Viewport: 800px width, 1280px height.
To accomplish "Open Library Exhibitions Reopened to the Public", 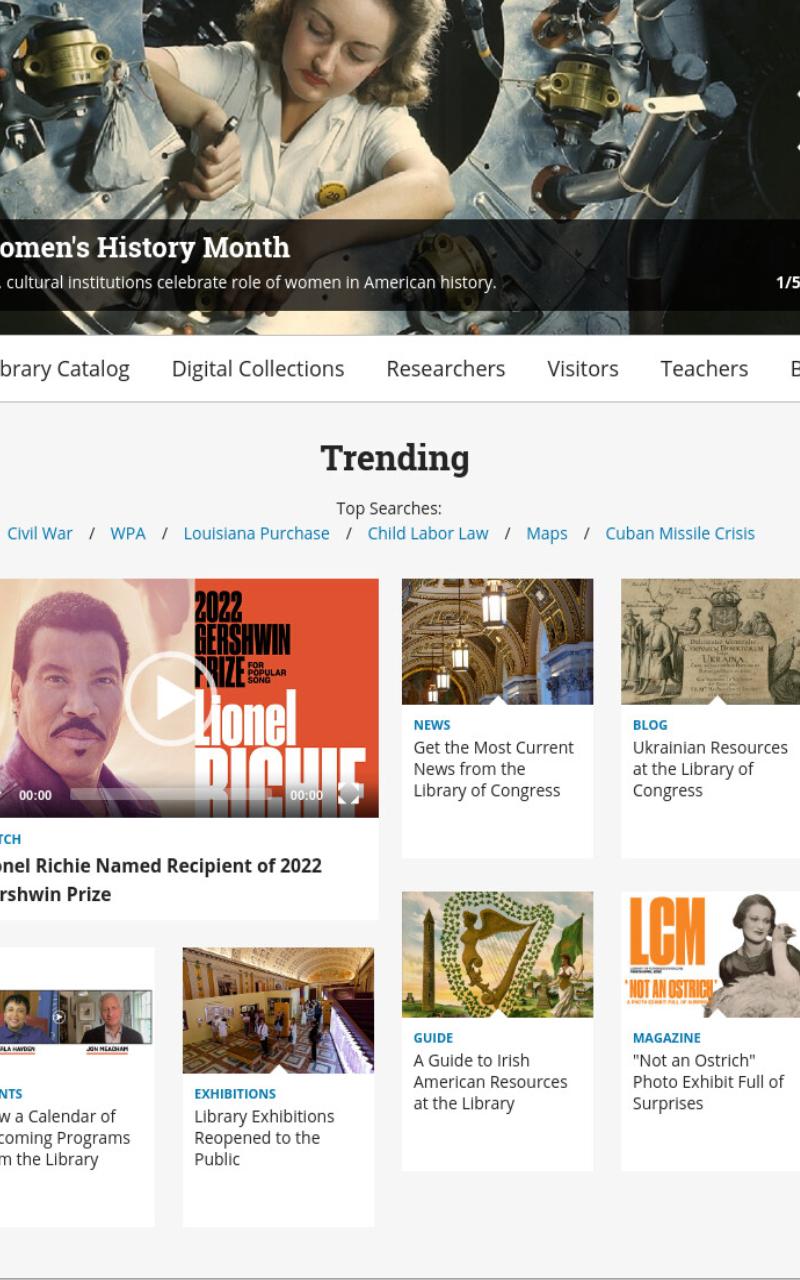I will 264,1138.
